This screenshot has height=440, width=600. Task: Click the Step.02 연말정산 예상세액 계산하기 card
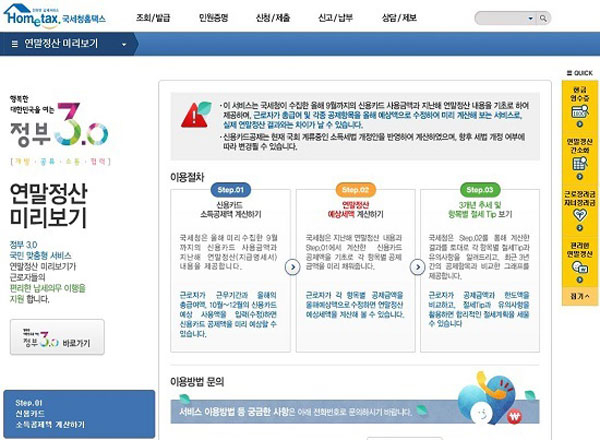click(x=353, y=265)
